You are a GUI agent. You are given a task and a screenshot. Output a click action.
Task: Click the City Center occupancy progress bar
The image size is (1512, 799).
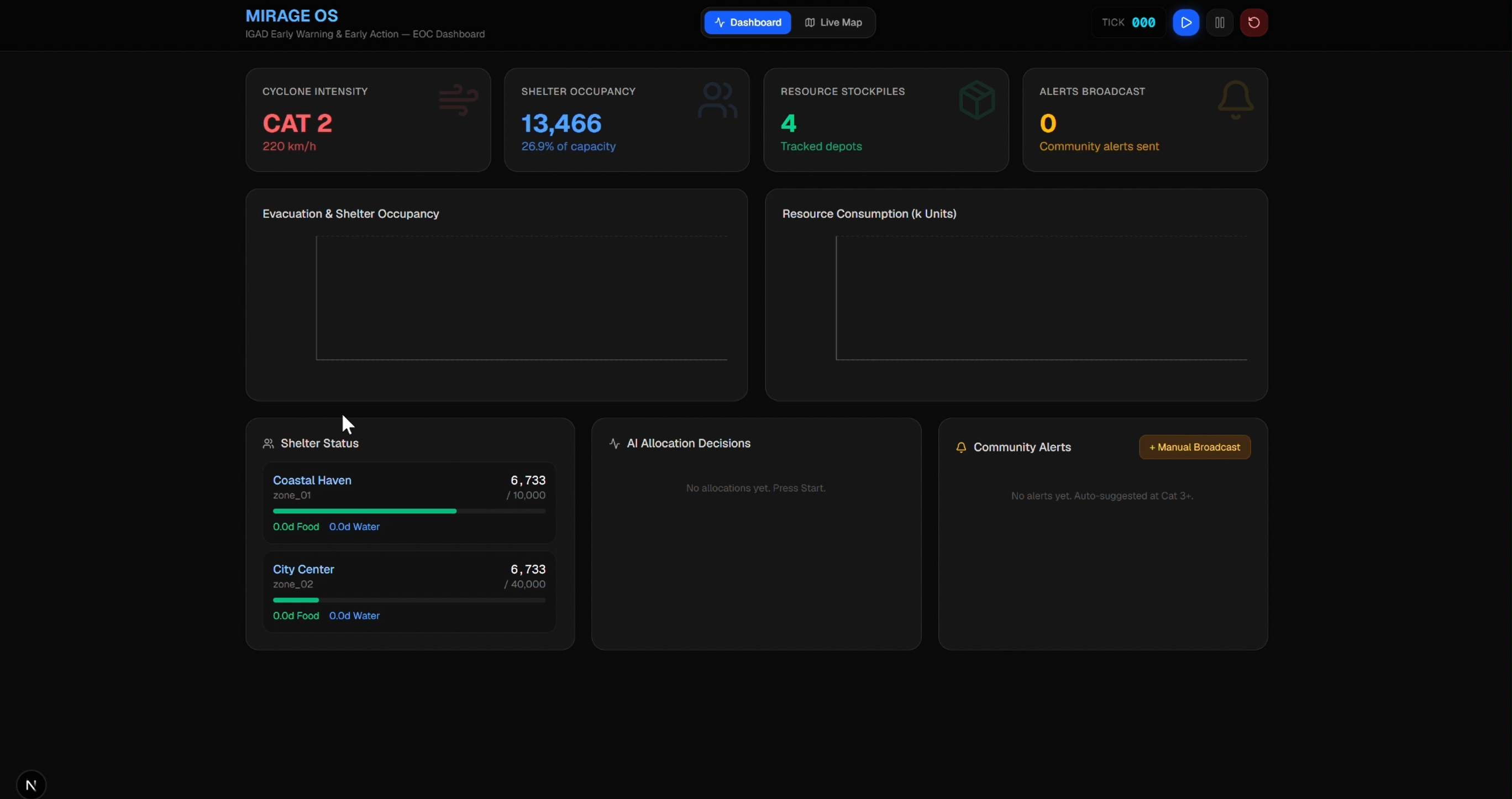point(409,600)
